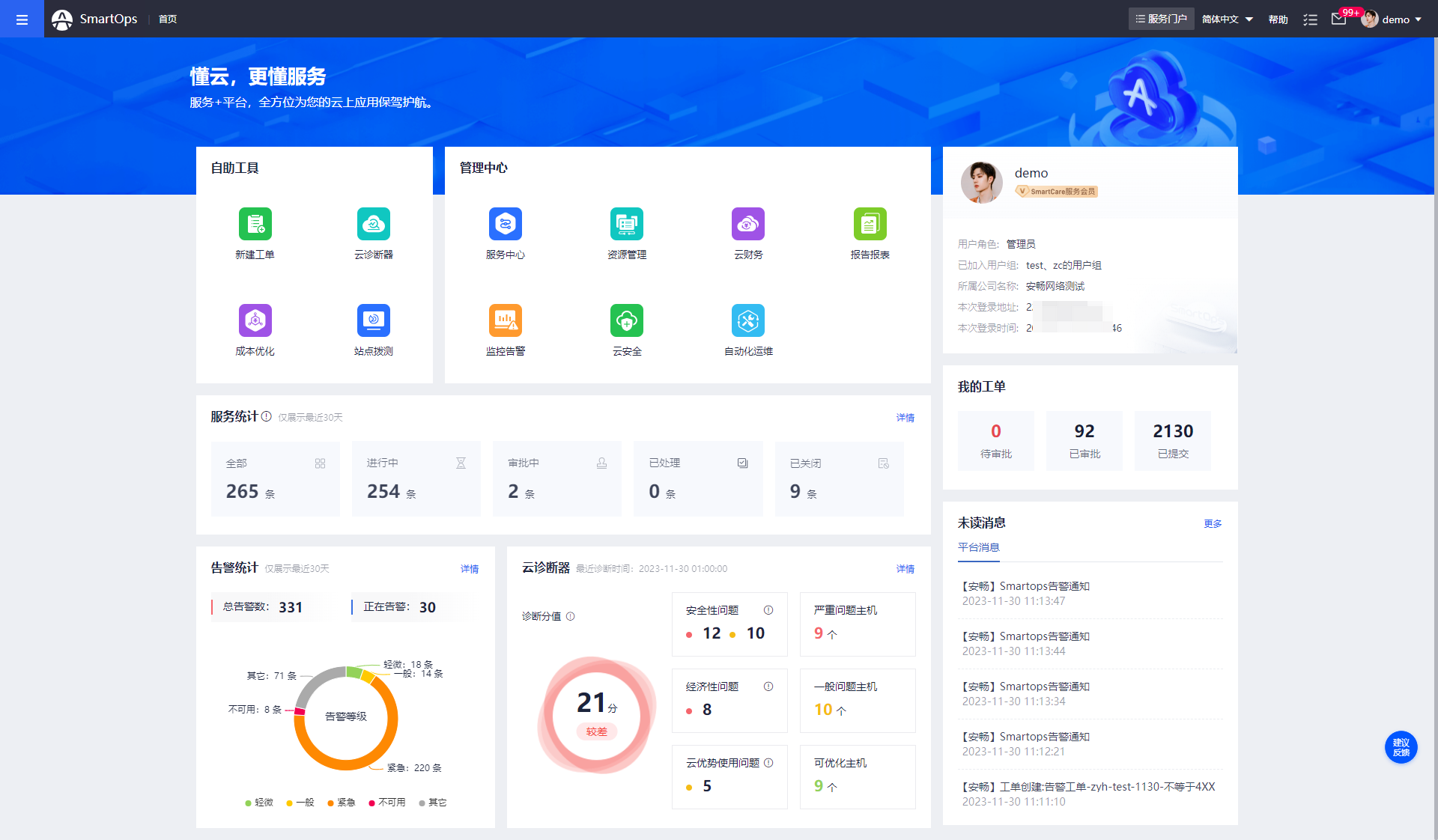The image size is (1438, 840).
Task: Open 云财务 icon
Action: [x=747, y=224]
